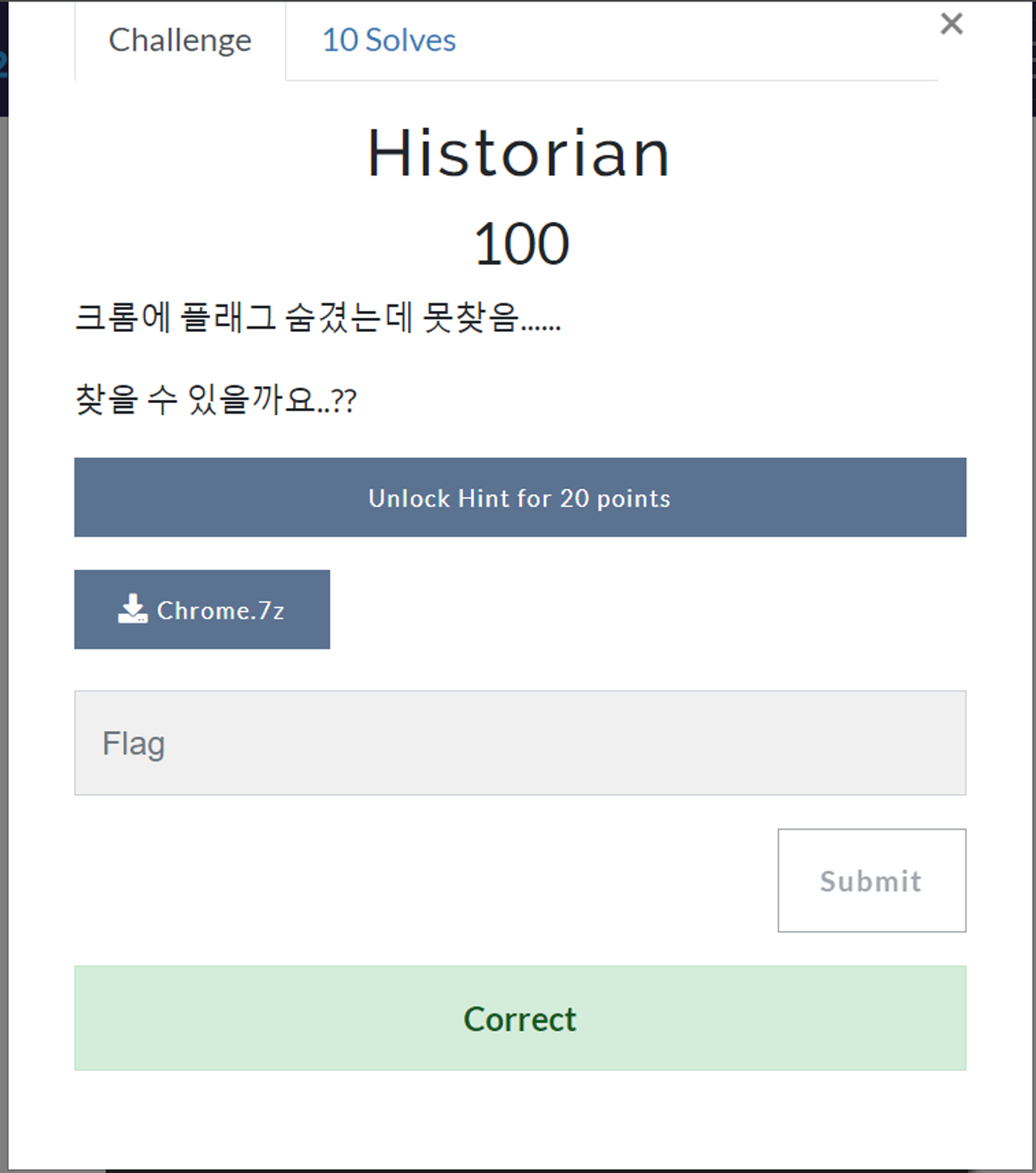Click the first Korean description line
The height and width of the screenshot is (1173, 1036).
(x=318, y=317)
